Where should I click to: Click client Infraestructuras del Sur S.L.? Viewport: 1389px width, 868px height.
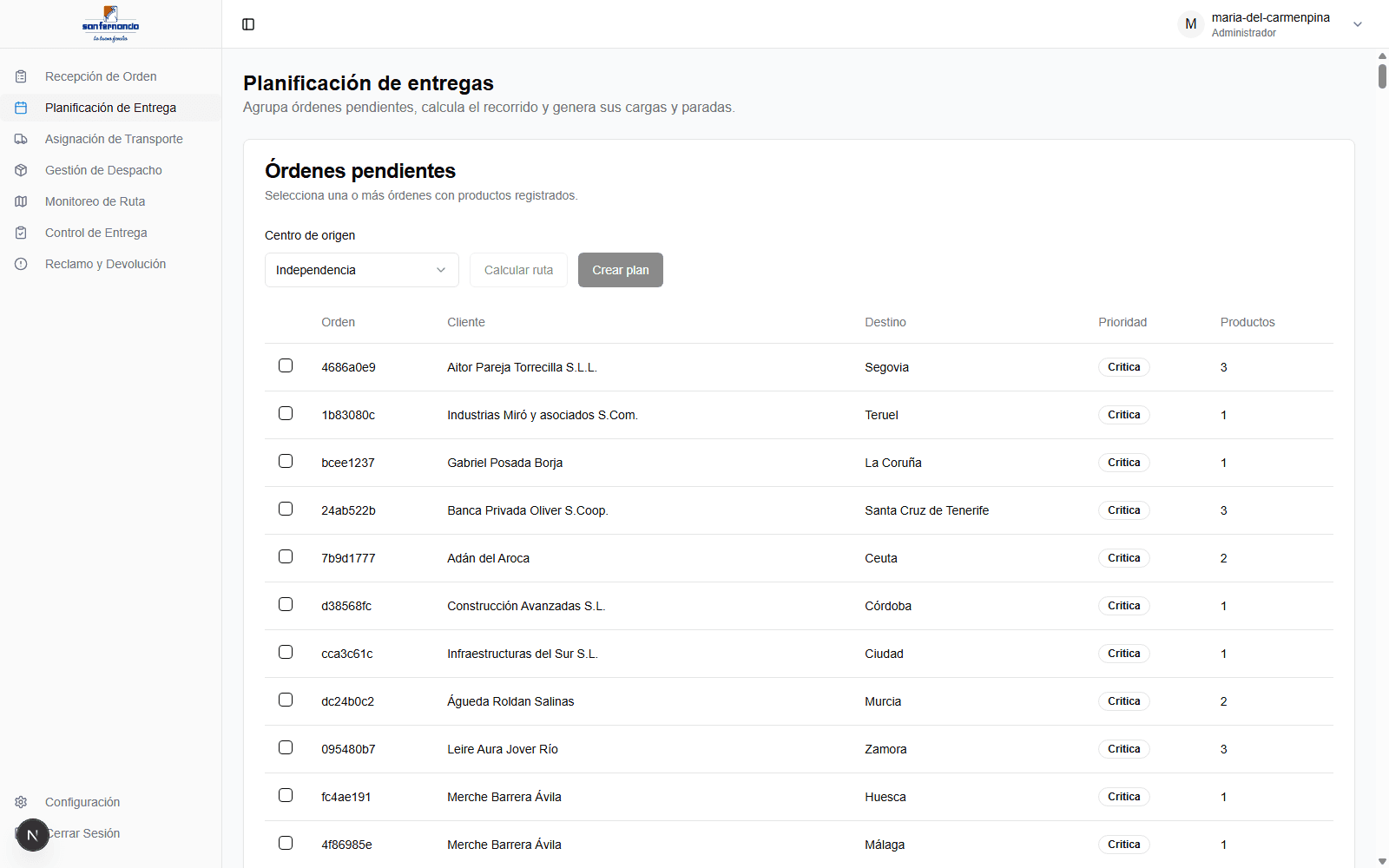(523, 654)
